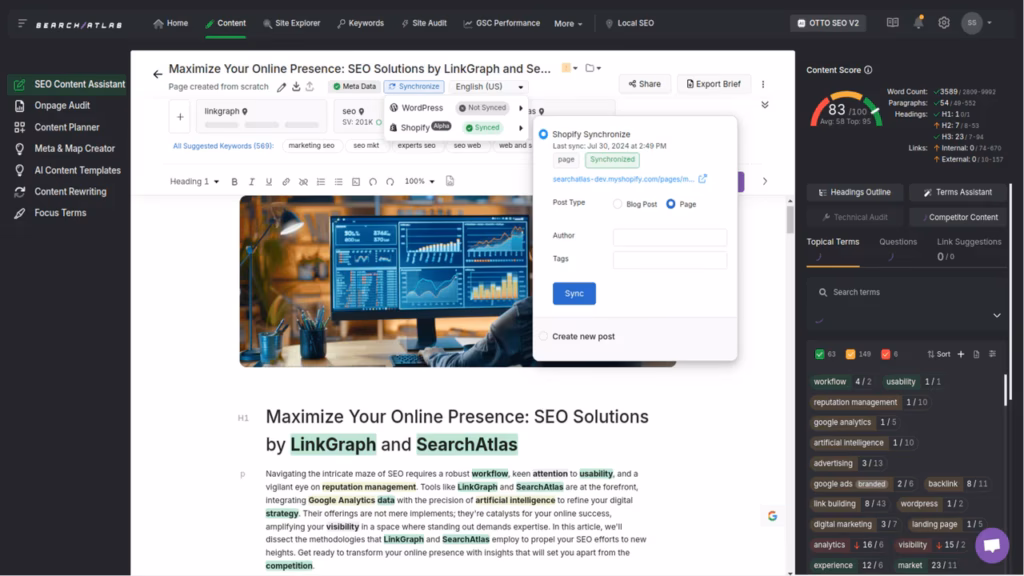Expand the 100% zoom dropdown
This screenshot has height=576, width=1024.
(x=419, y=182)
